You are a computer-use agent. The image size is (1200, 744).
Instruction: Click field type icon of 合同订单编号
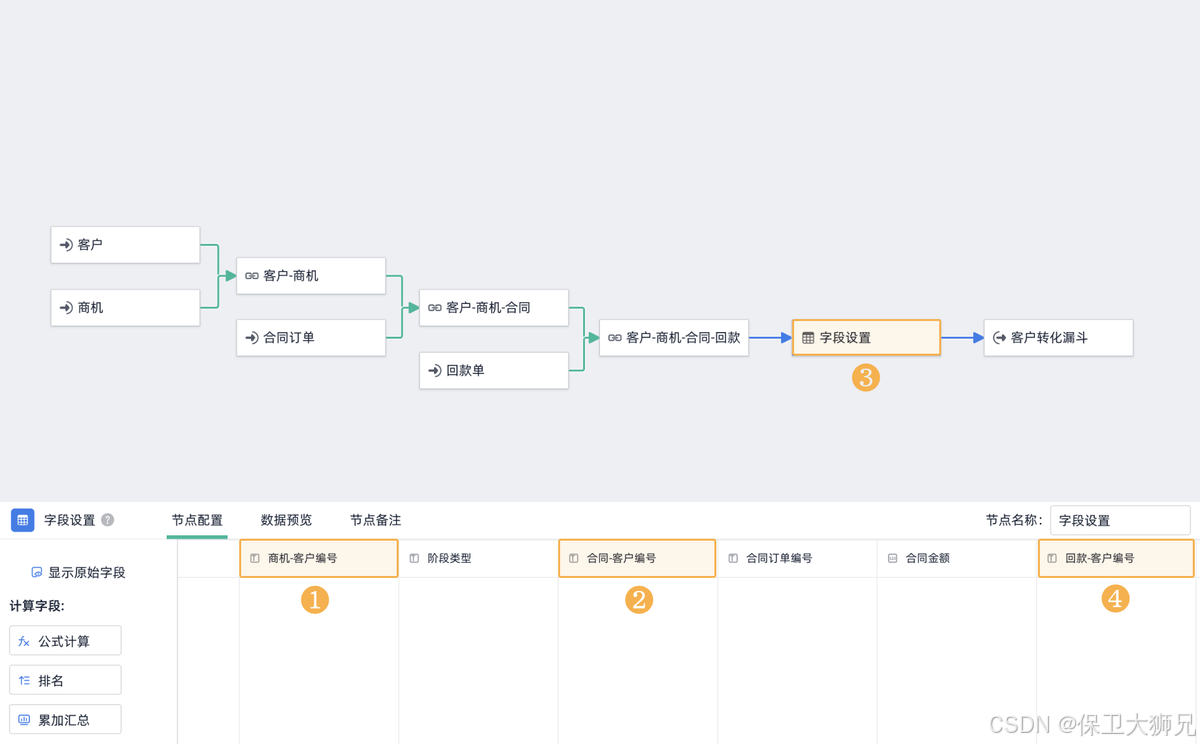coord(733,559)
